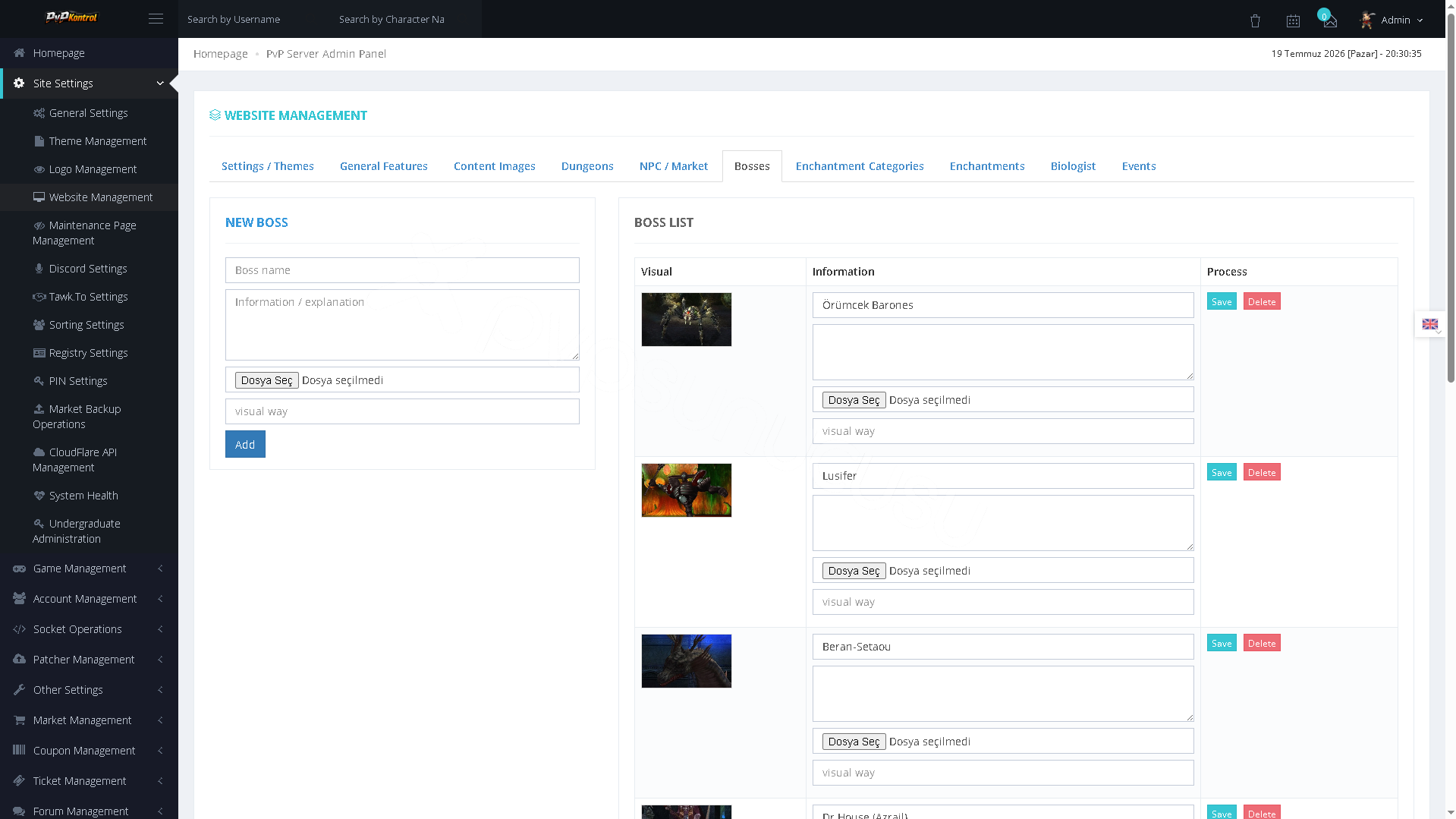This screenshot has height=819, width=1456.
Task: Click the PIN Settings key icon
Action: 39,381
